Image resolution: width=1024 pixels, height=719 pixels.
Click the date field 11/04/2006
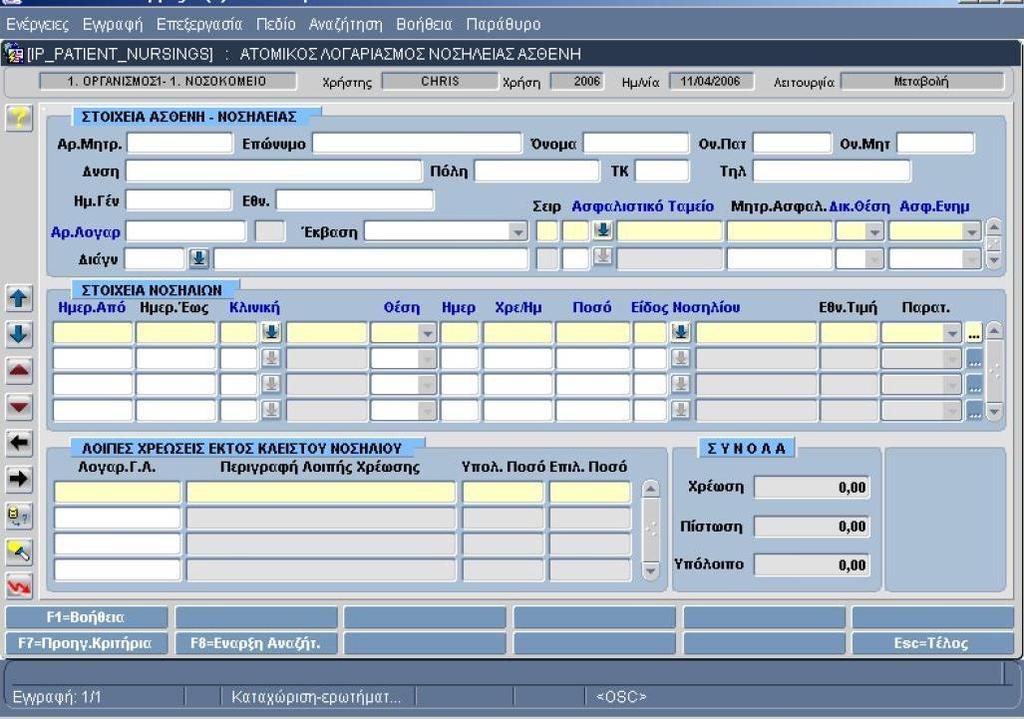tap(711, 81)
